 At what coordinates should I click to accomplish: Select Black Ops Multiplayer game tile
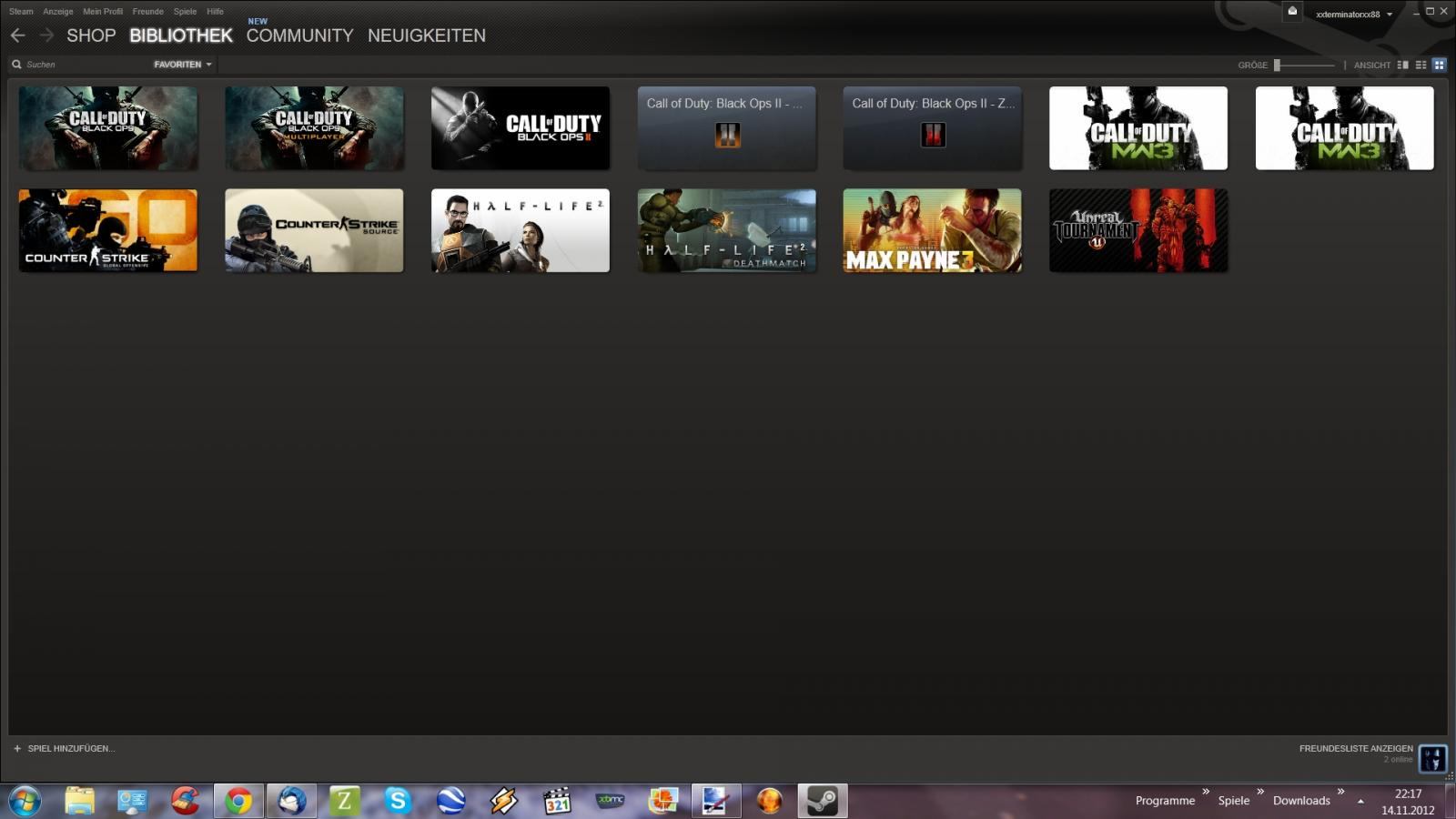[314, 128]
